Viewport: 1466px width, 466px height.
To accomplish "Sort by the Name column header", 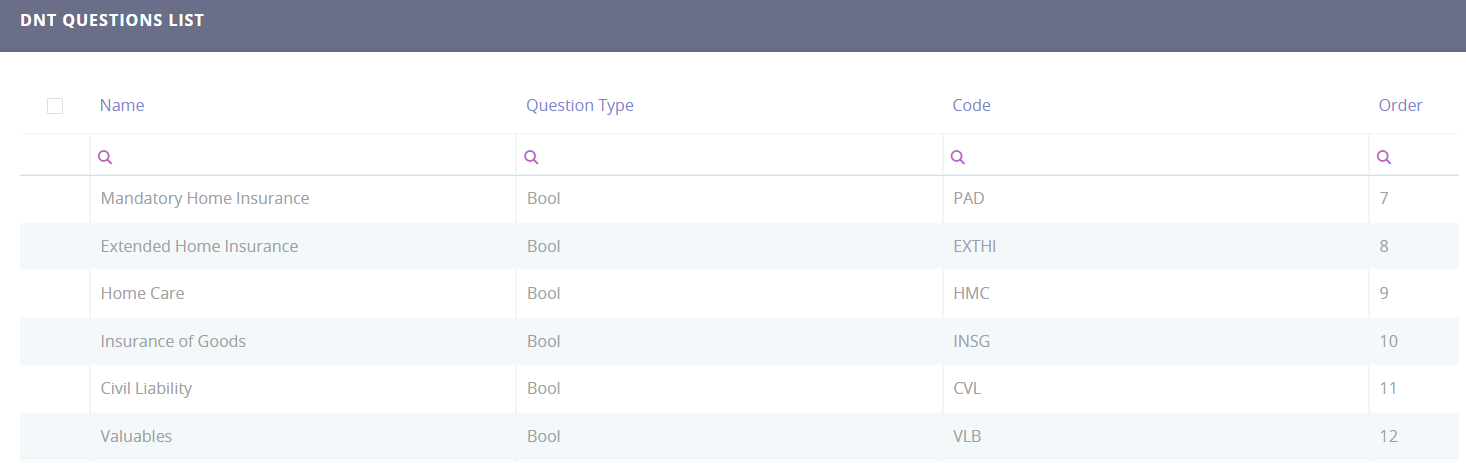I will pyautogui.click(x=122, y=106).
